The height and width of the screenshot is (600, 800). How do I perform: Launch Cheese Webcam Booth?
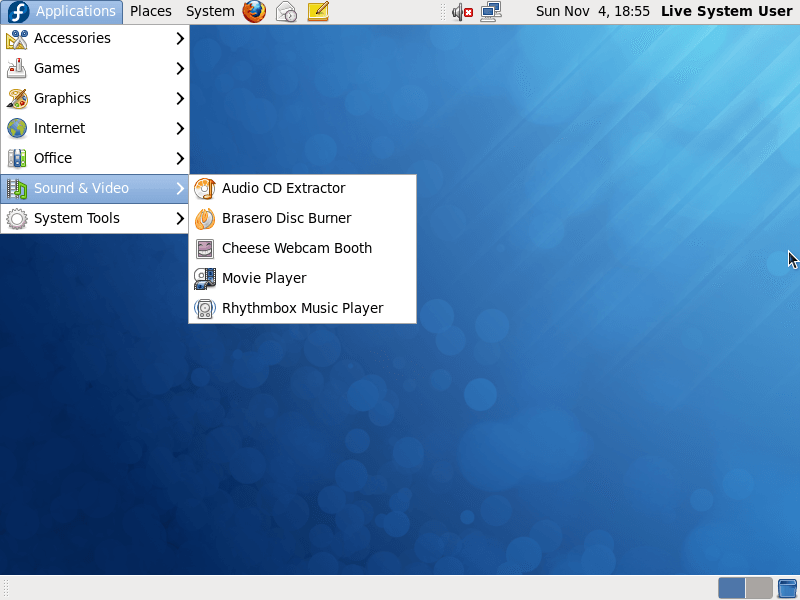303,248
